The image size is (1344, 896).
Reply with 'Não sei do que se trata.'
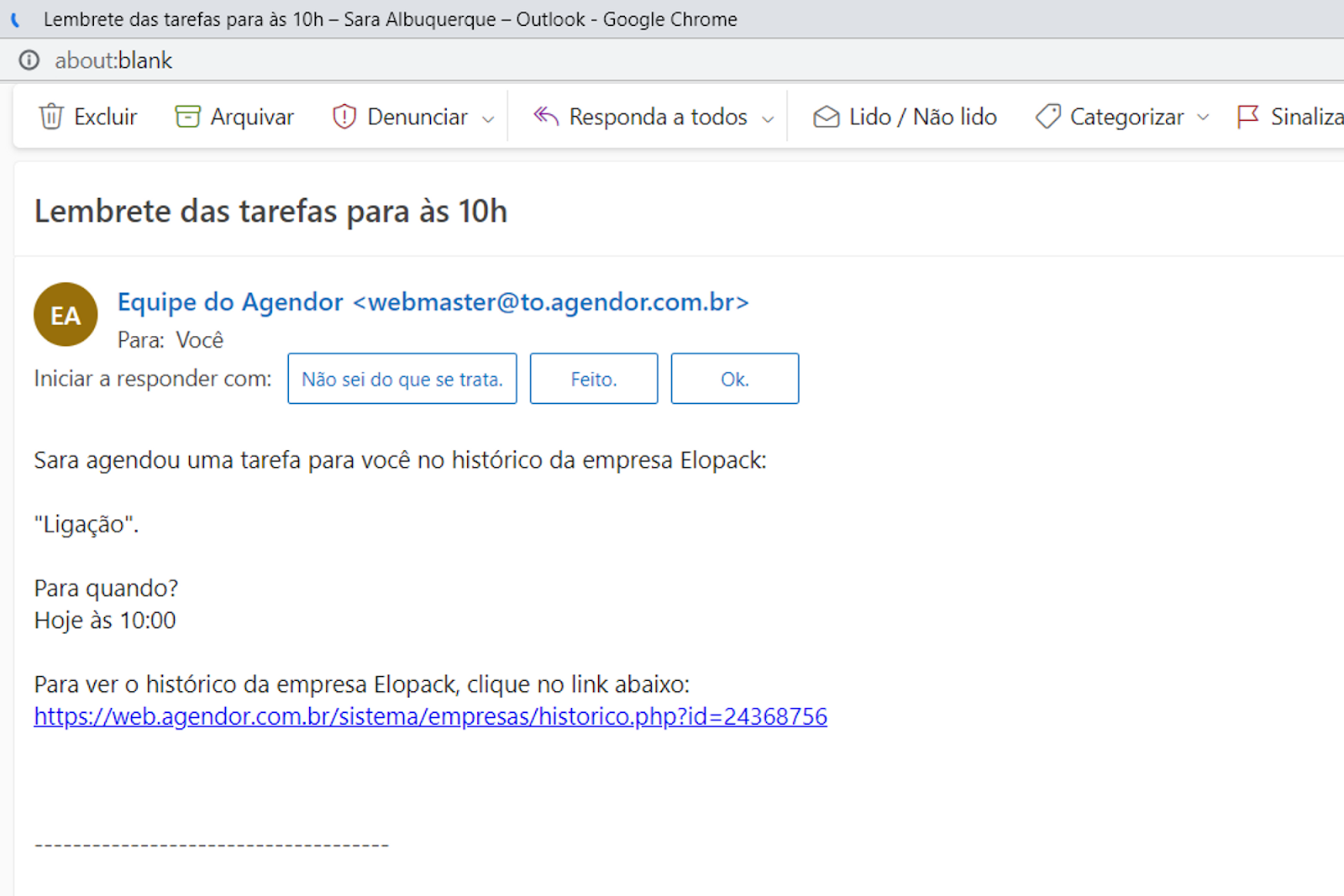click(402, 379)
